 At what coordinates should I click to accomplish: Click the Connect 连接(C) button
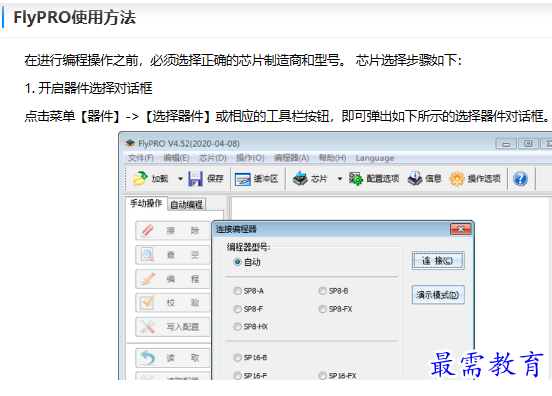click(438, 261)
